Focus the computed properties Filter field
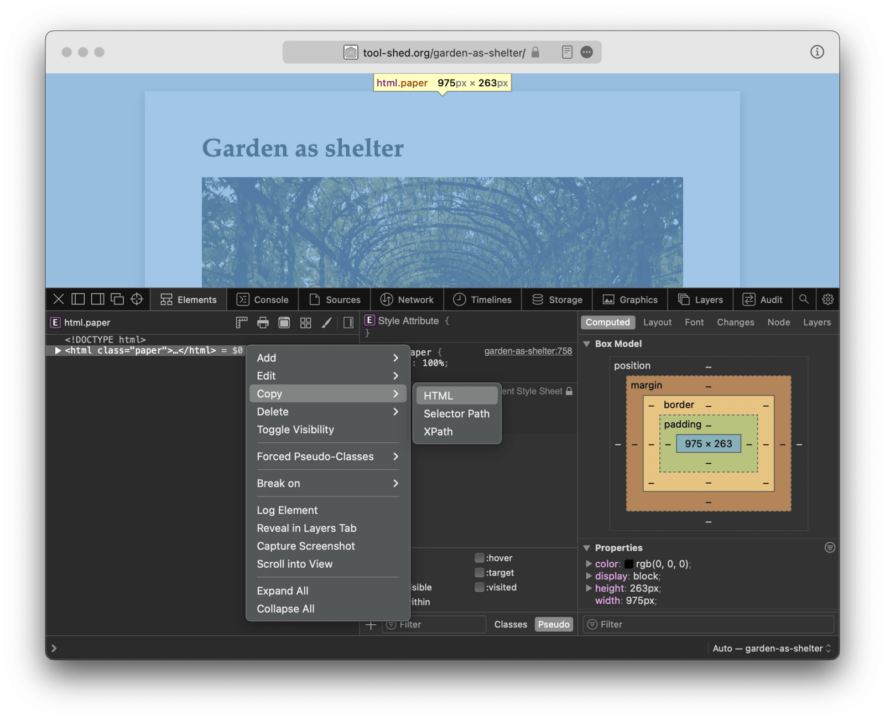 pyautogui.click(x=708, y=624)
